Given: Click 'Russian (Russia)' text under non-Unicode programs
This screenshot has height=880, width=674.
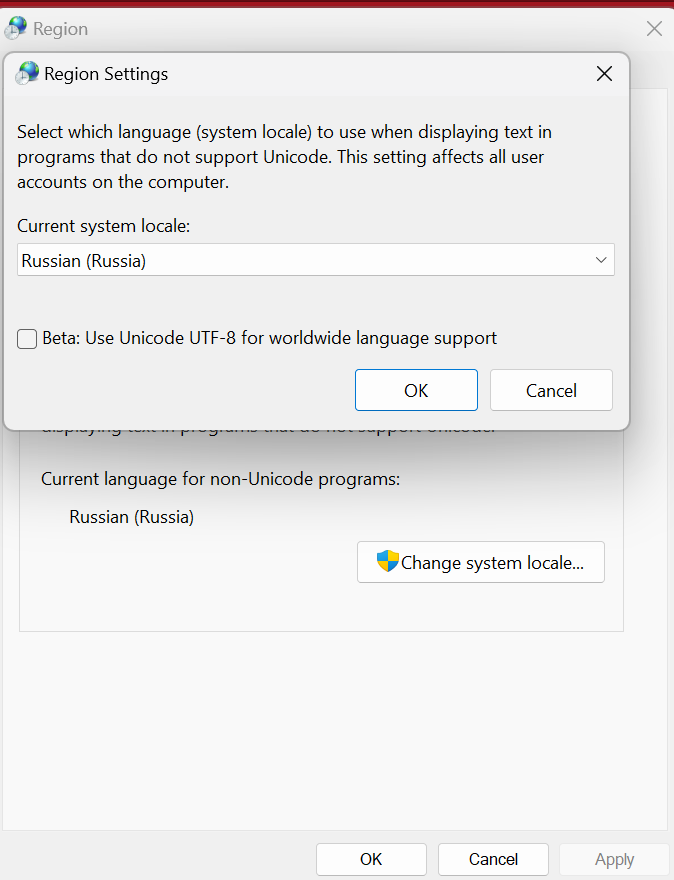Looking at the screenshot, I should [x=131, y=517].
